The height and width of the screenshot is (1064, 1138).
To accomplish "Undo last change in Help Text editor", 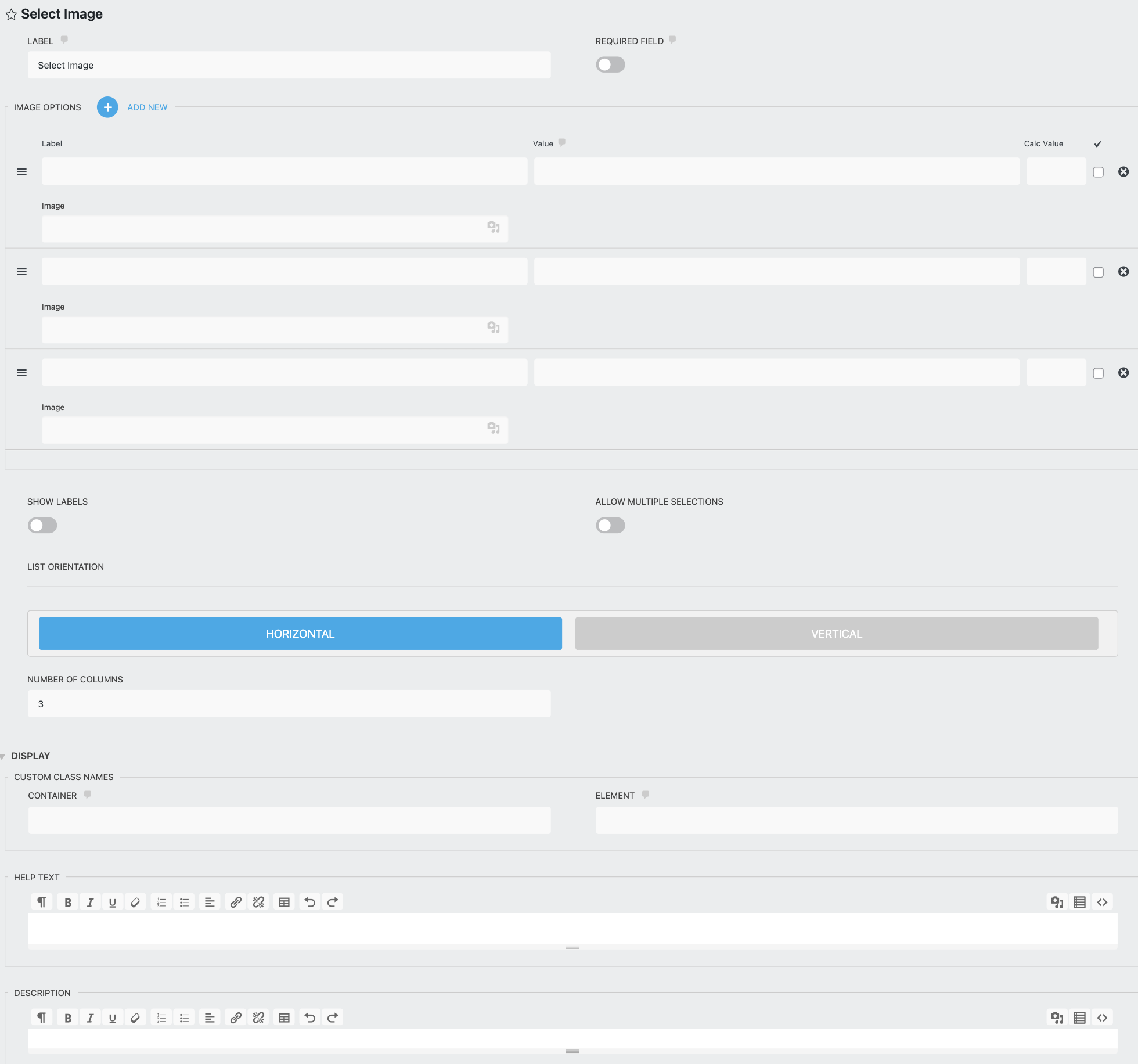I will point(309,902).
